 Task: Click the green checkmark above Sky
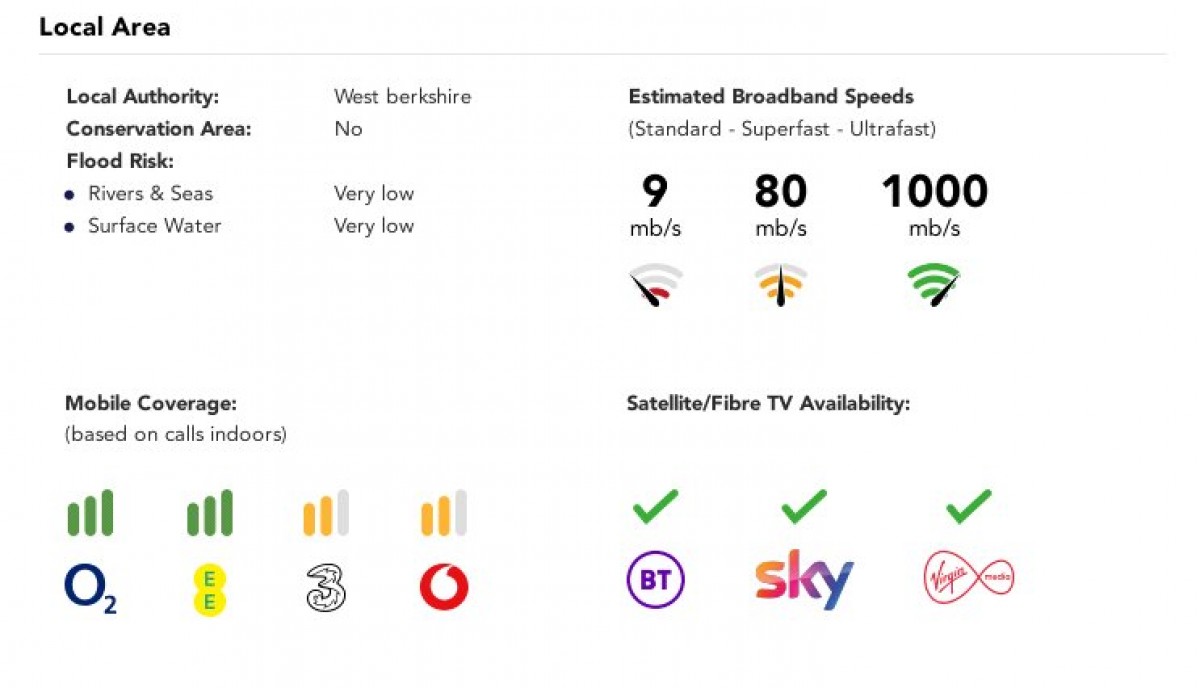tap(804, 506)
